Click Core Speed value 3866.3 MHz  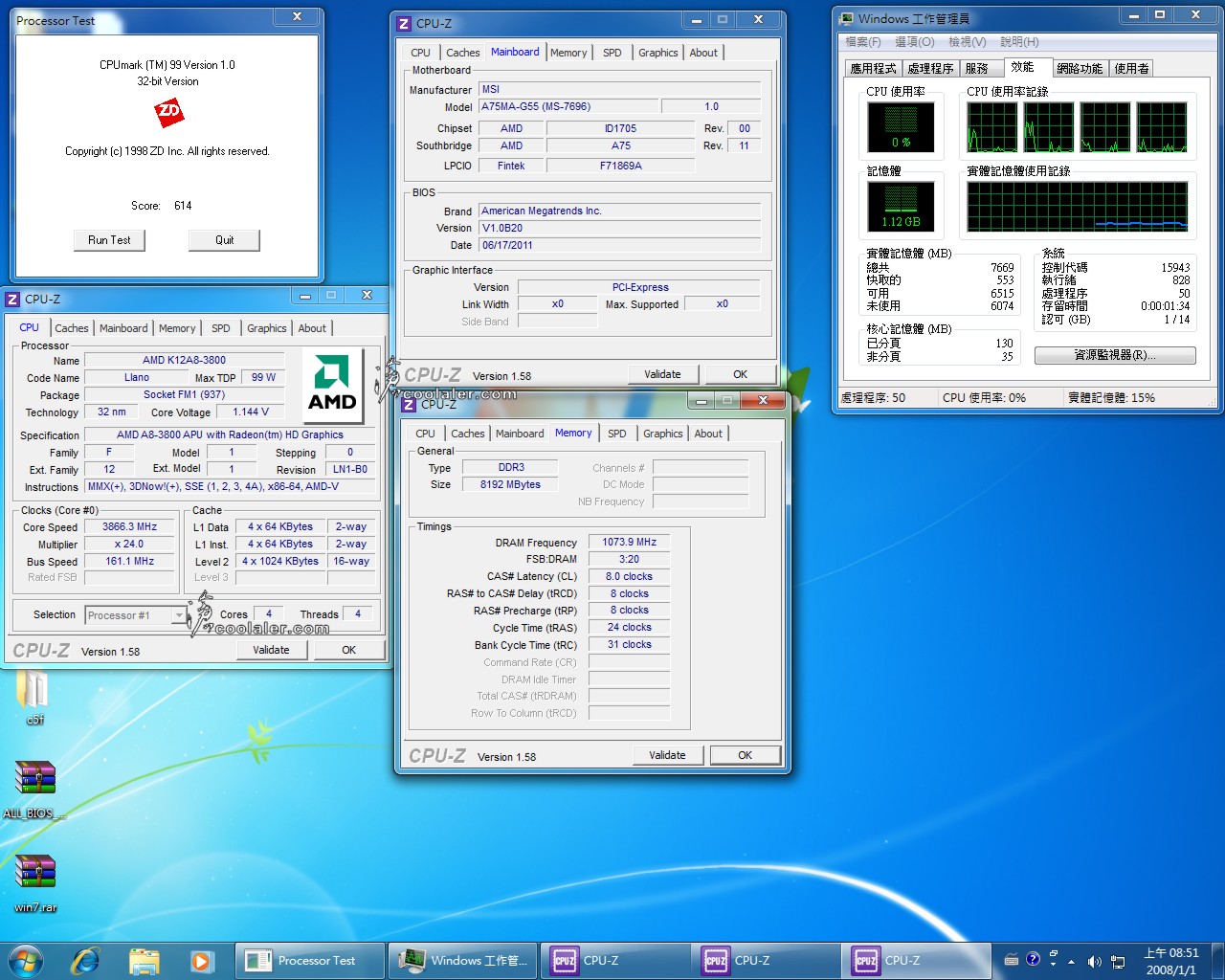tap(129, 527)
